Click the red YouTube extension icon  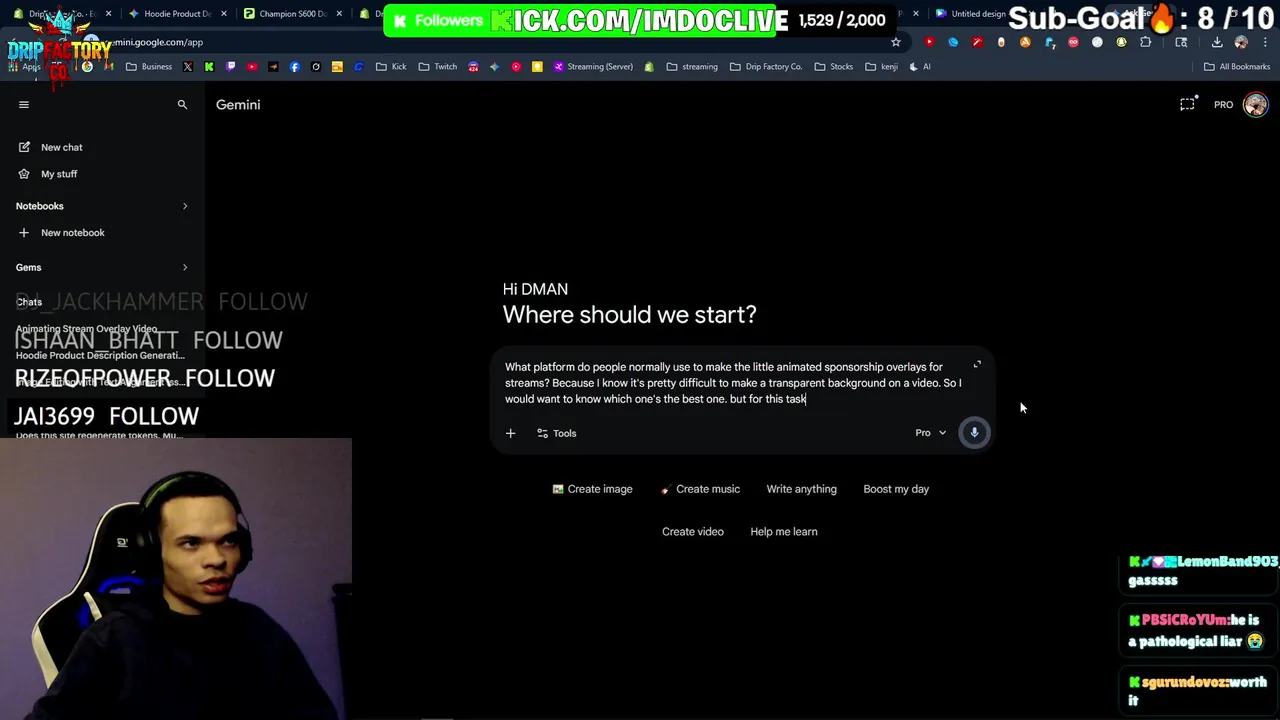[x=929, y=42]
